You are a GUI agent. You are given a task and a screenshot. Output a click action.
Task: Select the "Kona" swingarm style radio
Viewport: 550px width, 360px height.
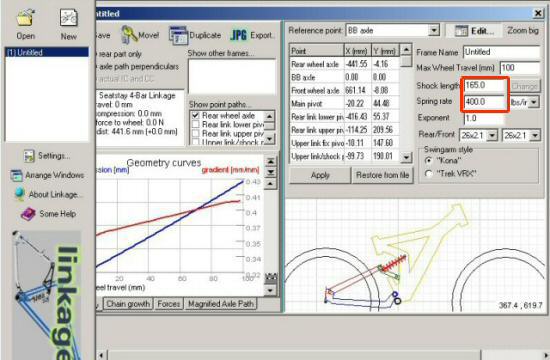(428, 161)
